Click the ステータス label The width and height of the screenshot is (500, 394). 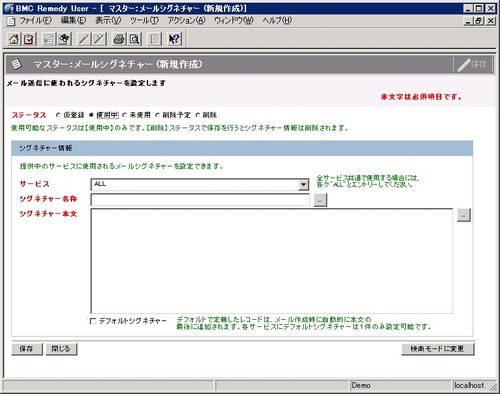click(x=29, y=115)
